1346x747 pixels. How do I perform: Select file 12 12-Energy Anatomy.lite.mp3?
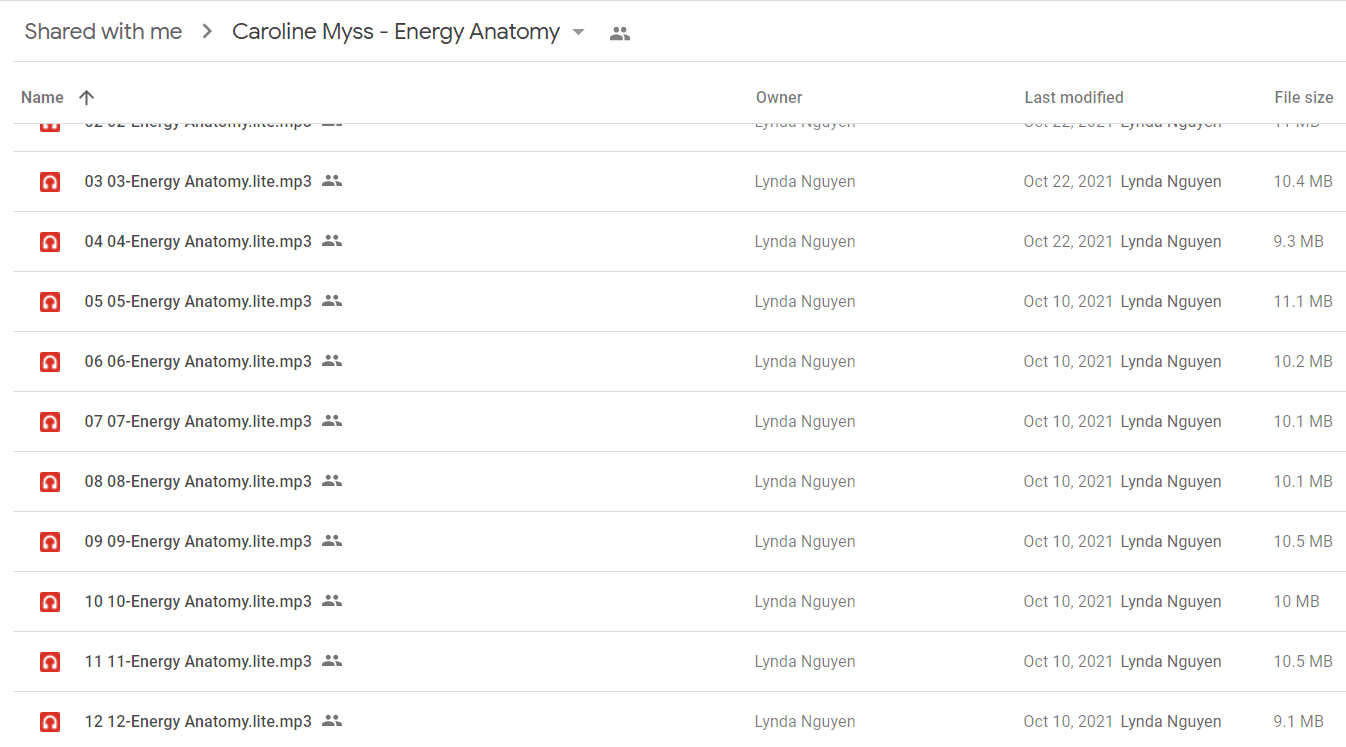(x=680, y=721)
